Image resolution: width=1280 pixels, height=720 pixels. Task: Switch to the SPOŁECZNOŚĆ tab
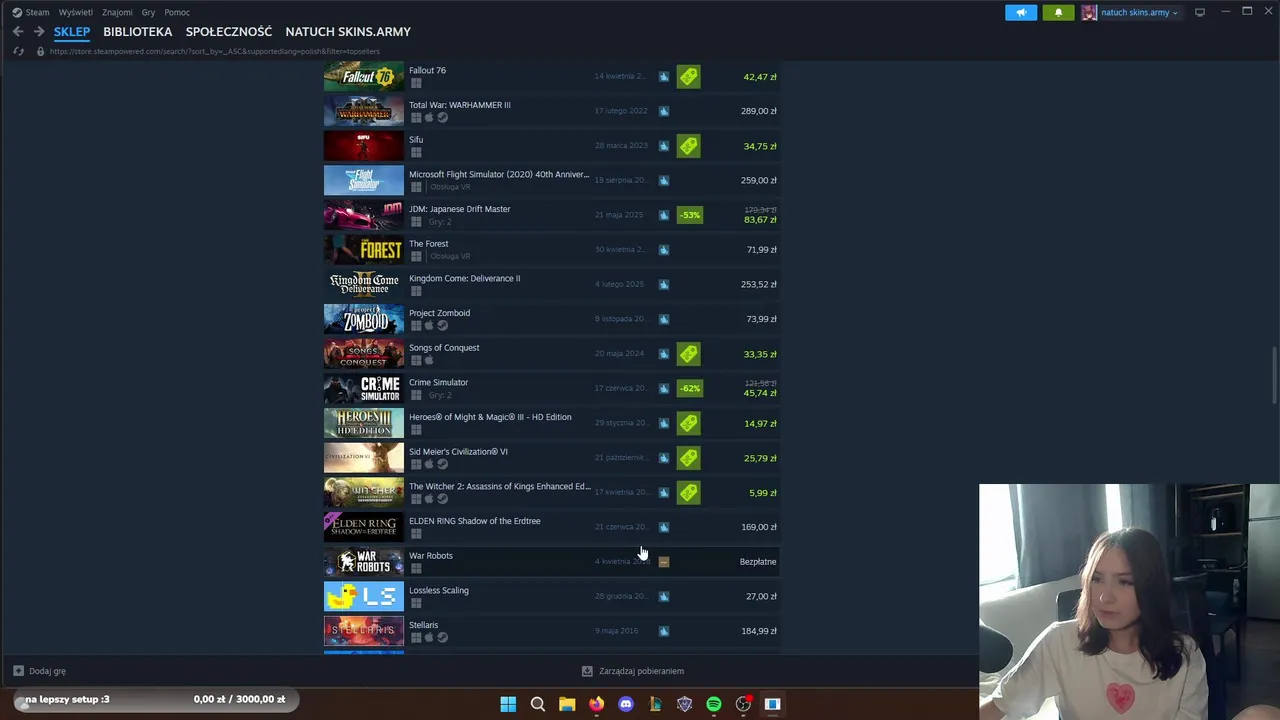[x=229, y=32]
